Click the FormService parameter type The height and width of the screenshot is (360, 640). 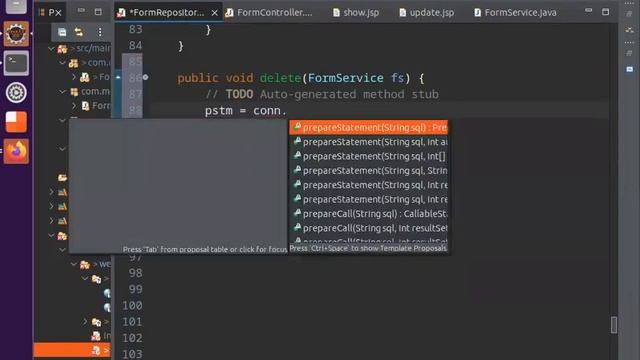pyautogui.click(x=346, y=78)
